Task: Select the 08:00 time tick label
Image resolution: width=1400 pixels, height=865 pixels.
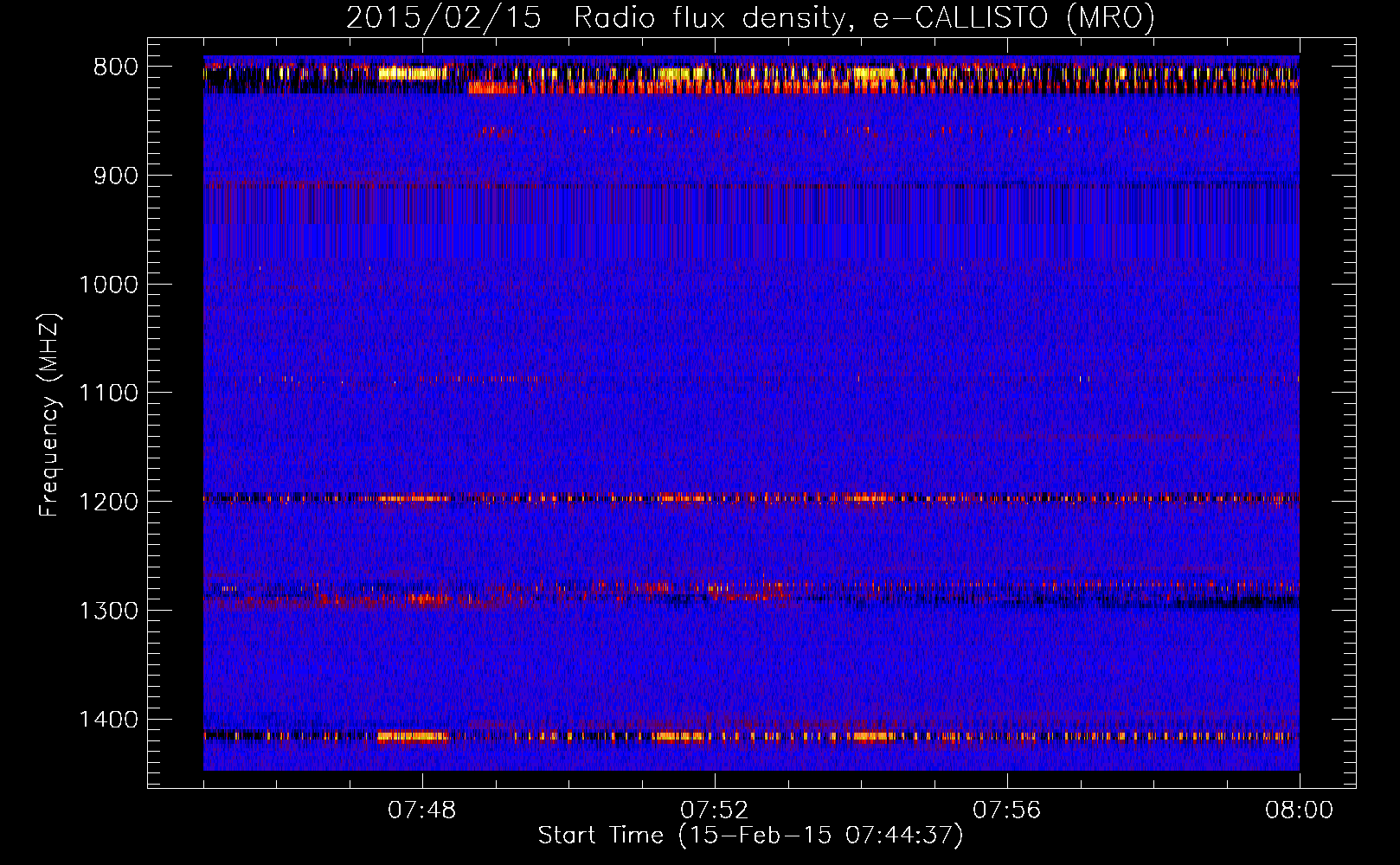Action: (x=1300, y=811)
